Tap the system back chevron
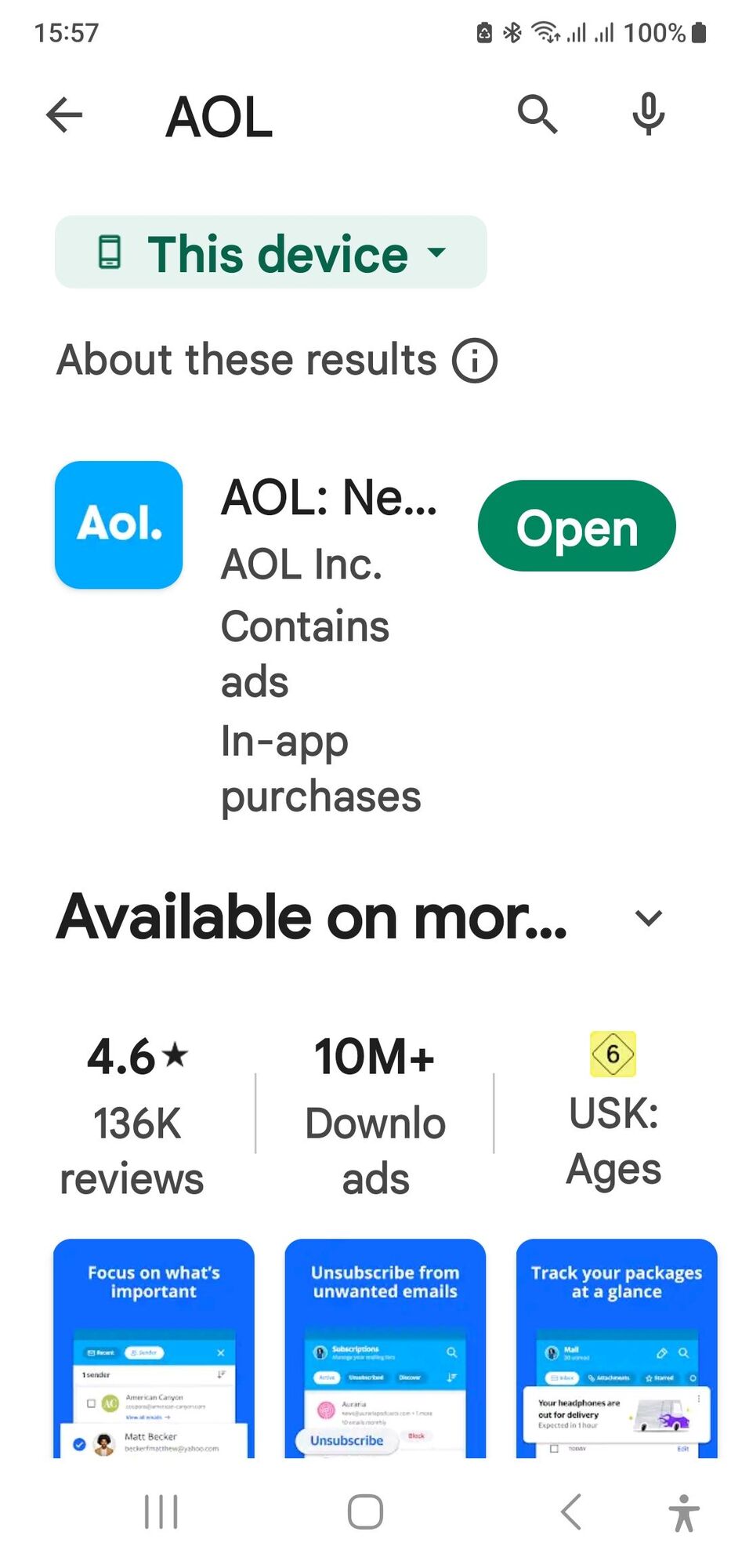731x1568 pixels. [571, 1512]
